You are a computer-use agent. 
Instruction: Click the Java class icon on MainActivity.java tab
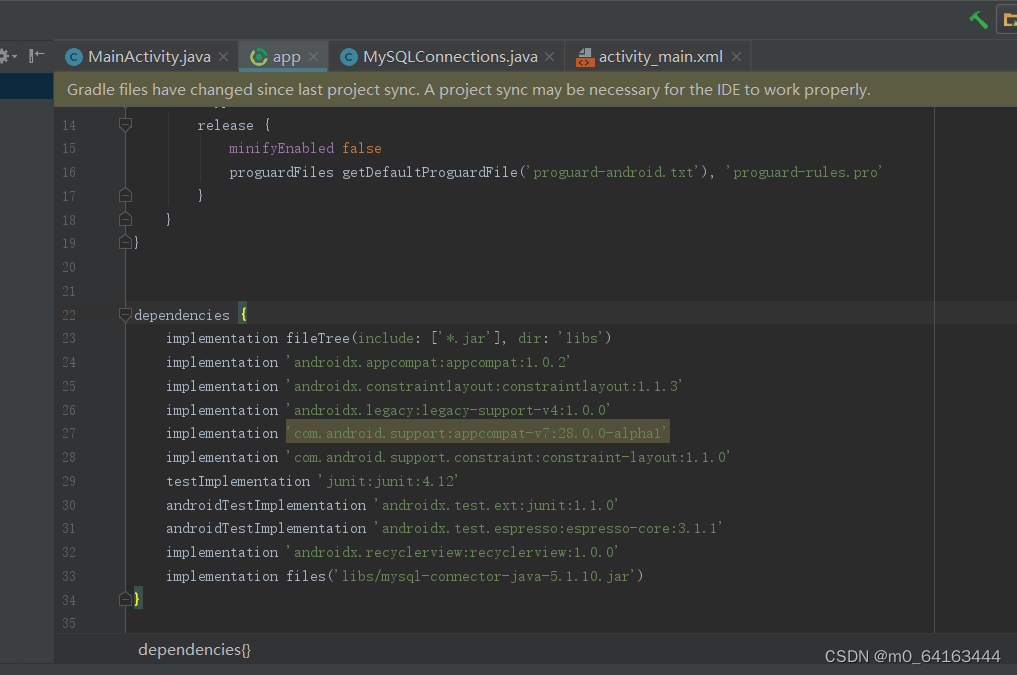[74, 56]
